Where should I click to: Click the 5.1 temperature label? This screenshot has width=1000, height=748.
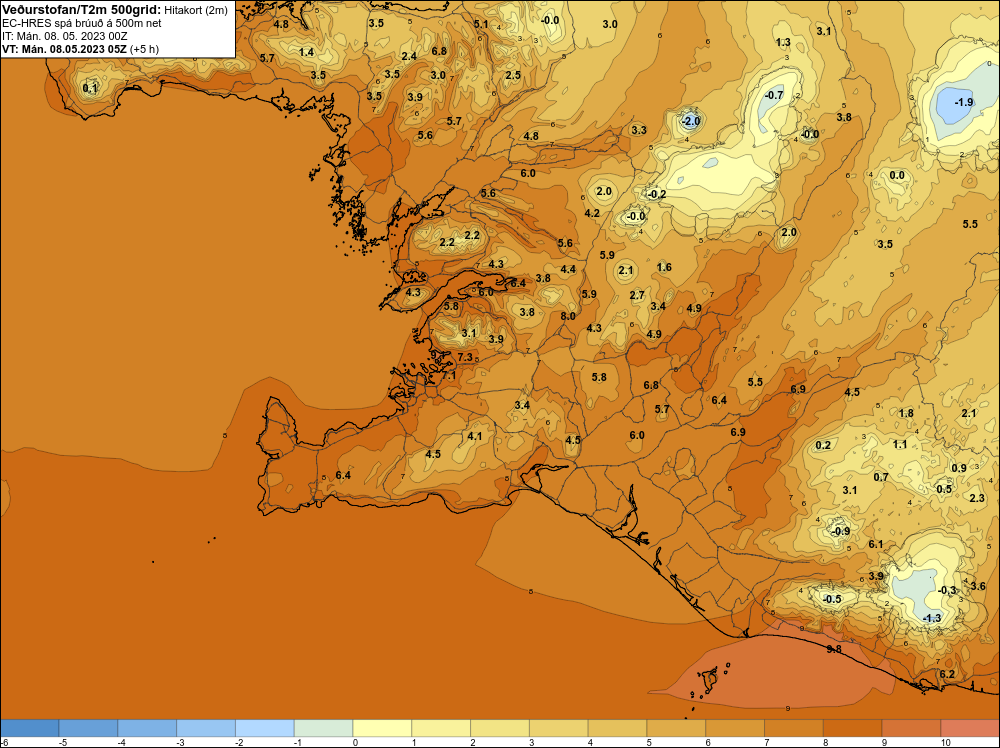[x=481, y=24]
